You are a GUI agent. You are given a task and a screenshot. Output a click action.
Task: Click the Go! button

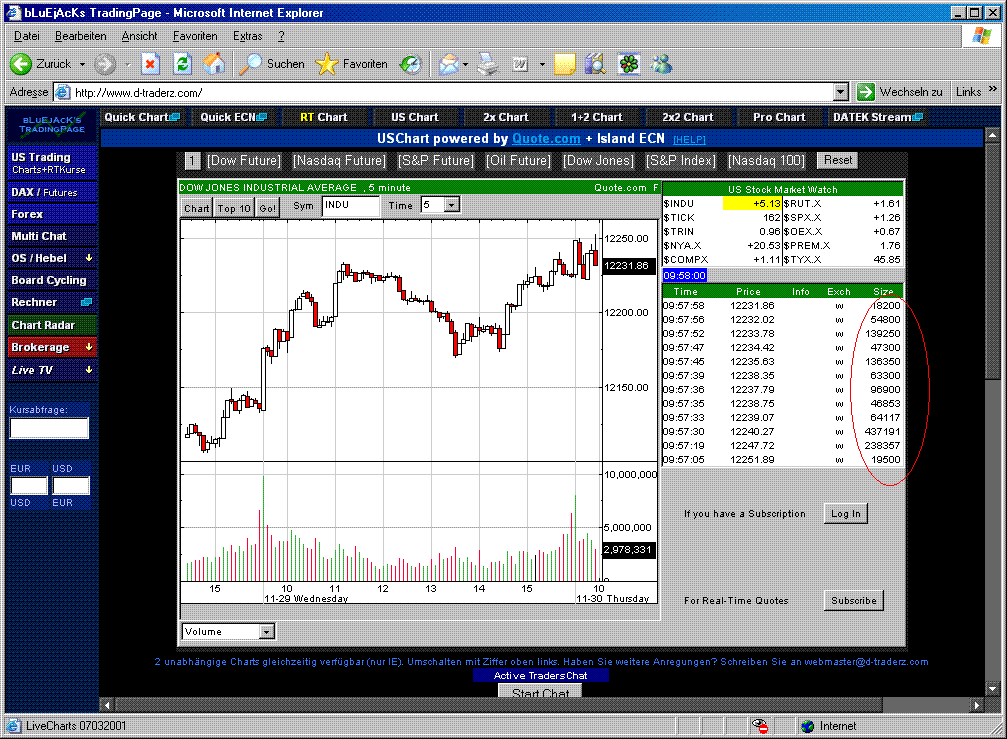(268, 208)
